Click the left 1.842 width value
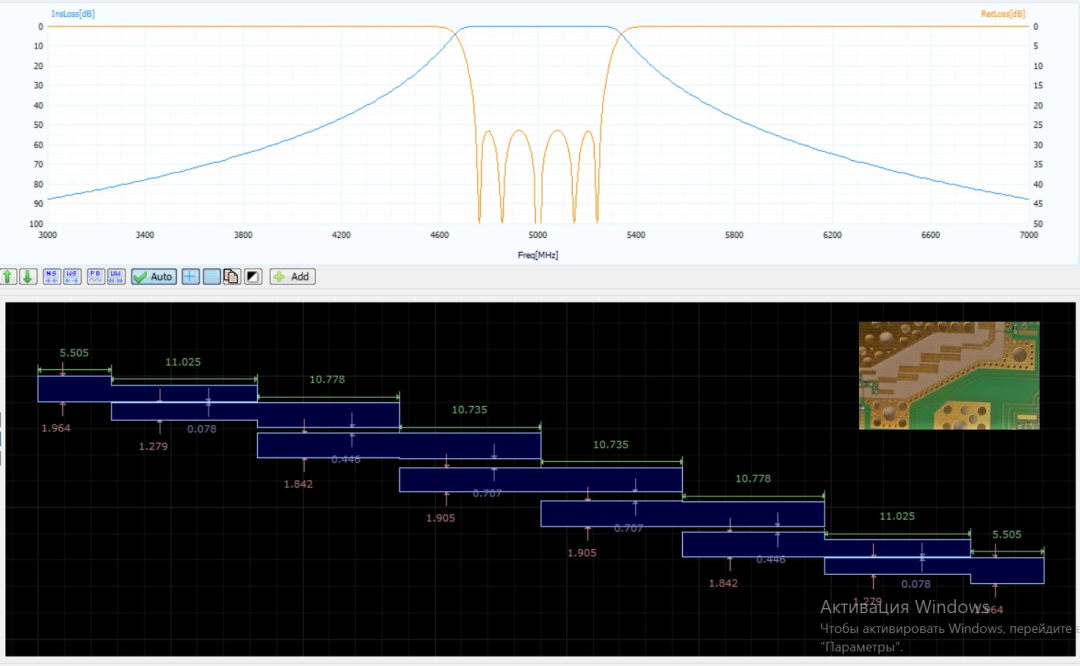 298,484
